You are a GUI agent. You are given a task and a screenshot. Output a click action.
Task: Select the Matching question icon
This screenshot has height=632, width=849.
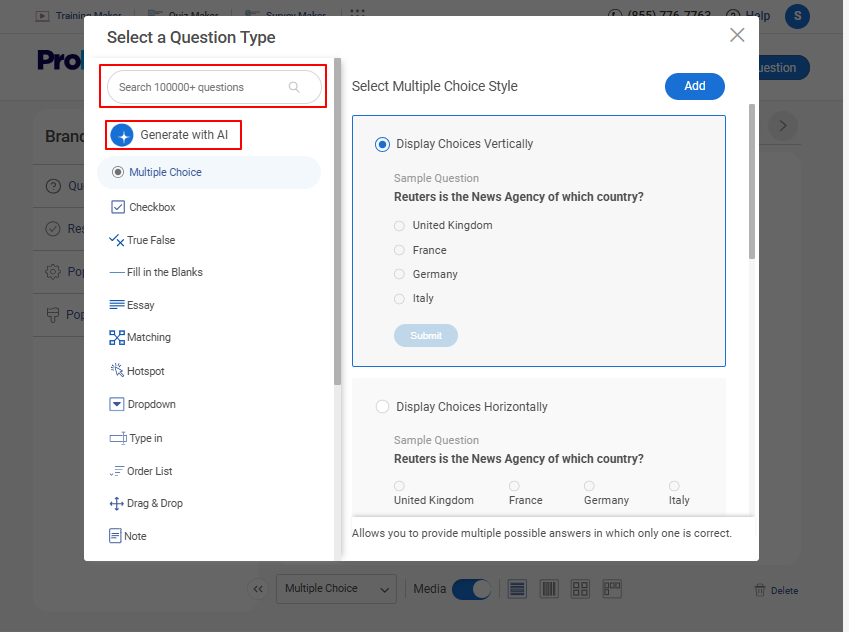(x=117, y=338)
